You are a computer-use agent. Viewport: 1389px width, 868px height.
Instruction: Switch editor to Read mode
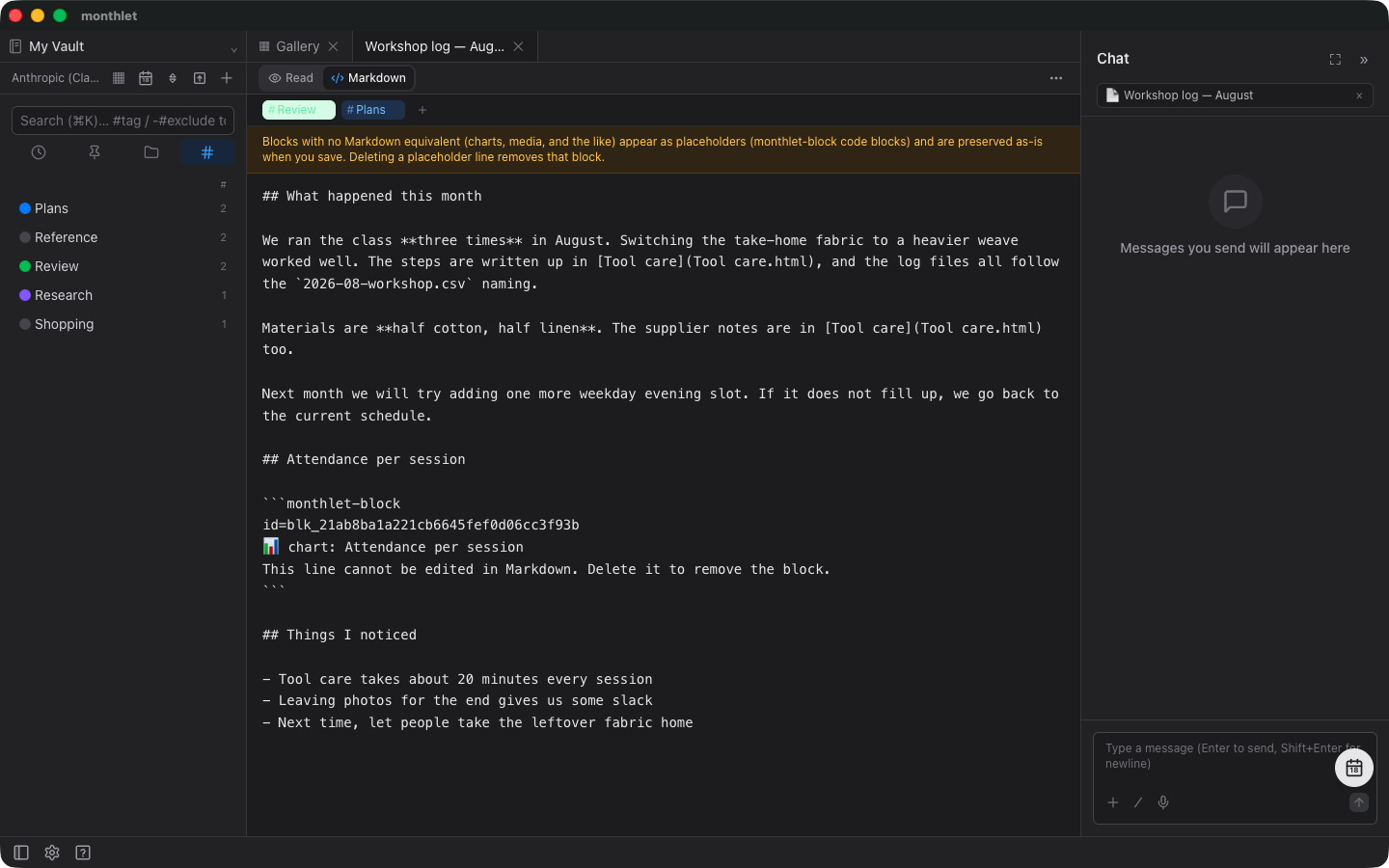291,78
